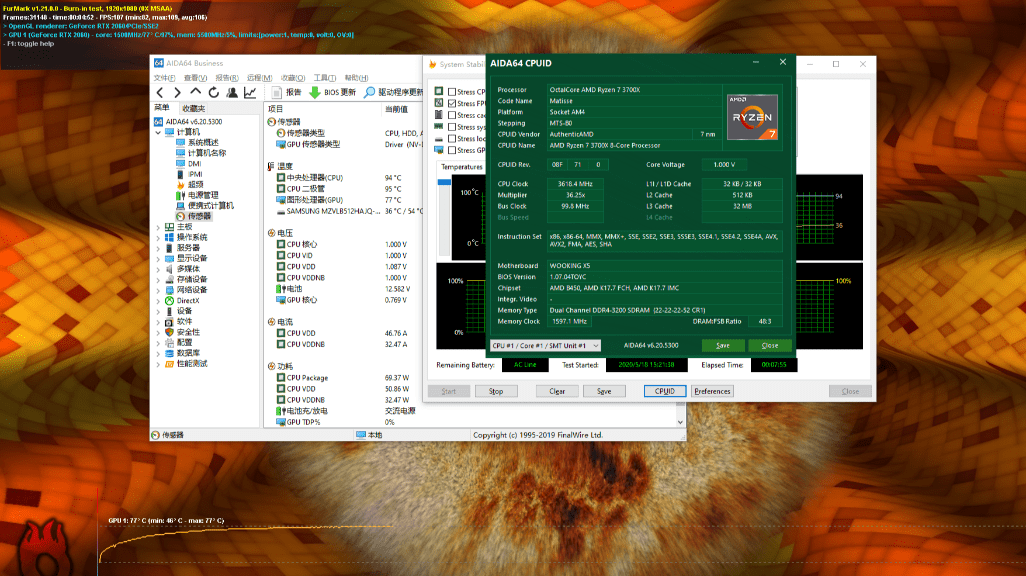Open the CPU #1 / Core #1 dropdown
This screenshot has height=576, width=1026.
click(545, 346)
